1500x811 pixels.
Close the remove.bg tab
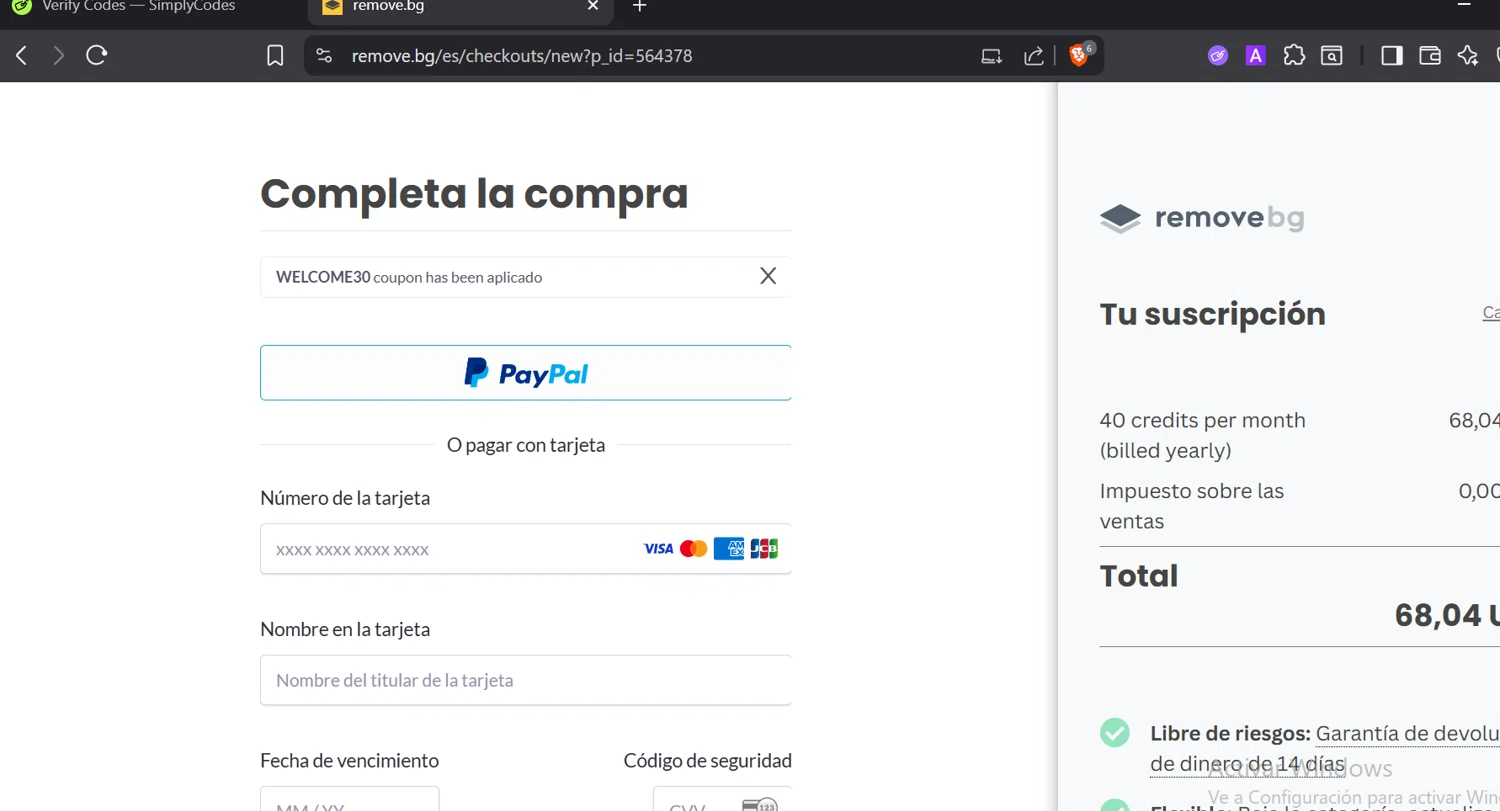pyautogui.click(x=592, y=6)
